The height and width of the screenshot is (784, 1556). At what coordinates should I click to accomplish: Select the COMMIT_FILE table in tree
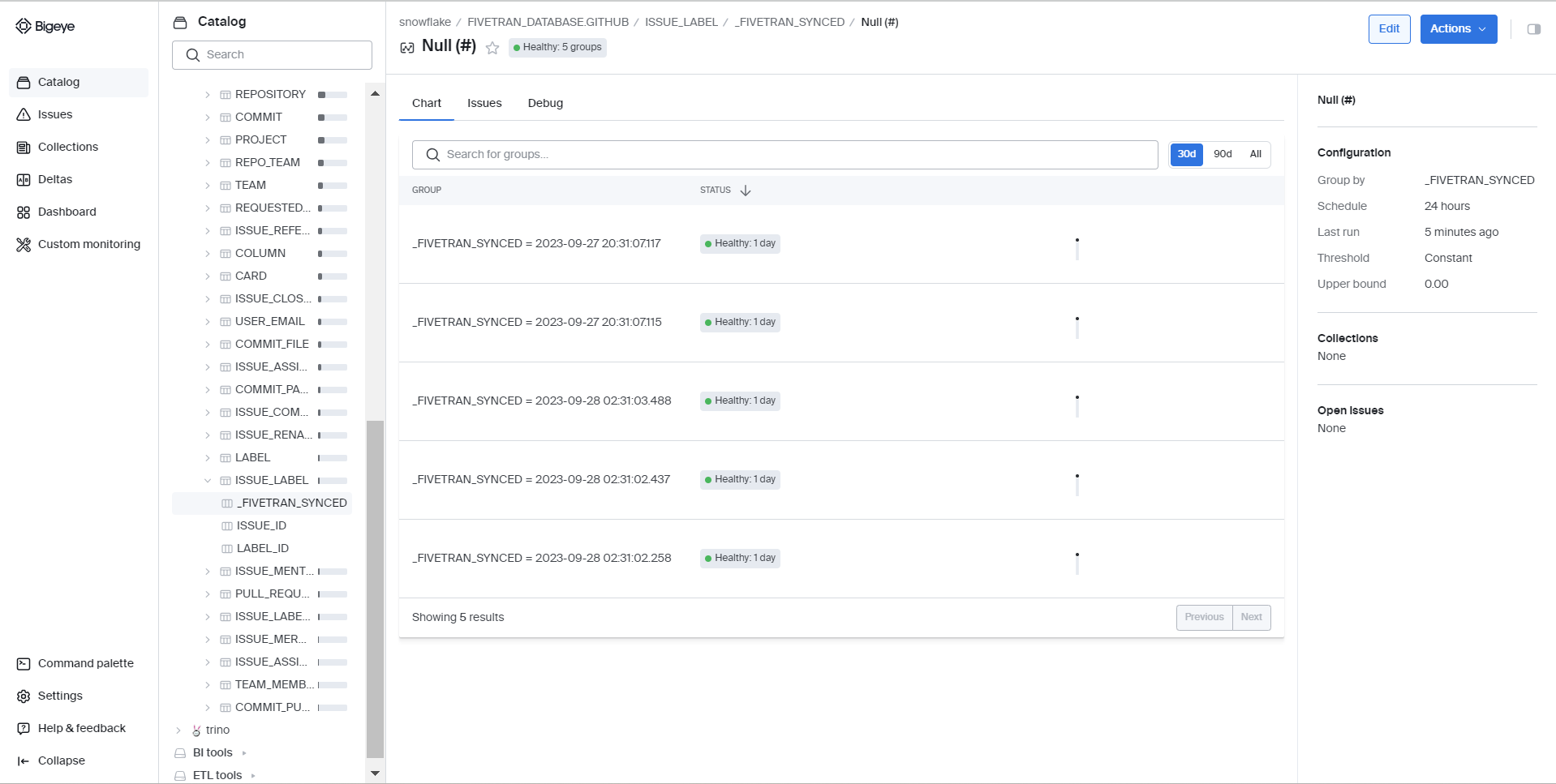click(x=272, y=345)
